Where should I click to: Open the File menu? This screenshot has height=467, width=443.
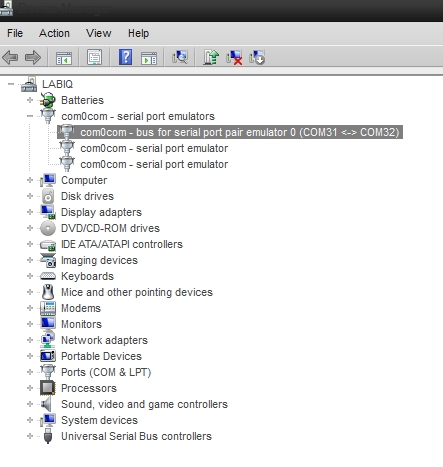pos(15,33)
